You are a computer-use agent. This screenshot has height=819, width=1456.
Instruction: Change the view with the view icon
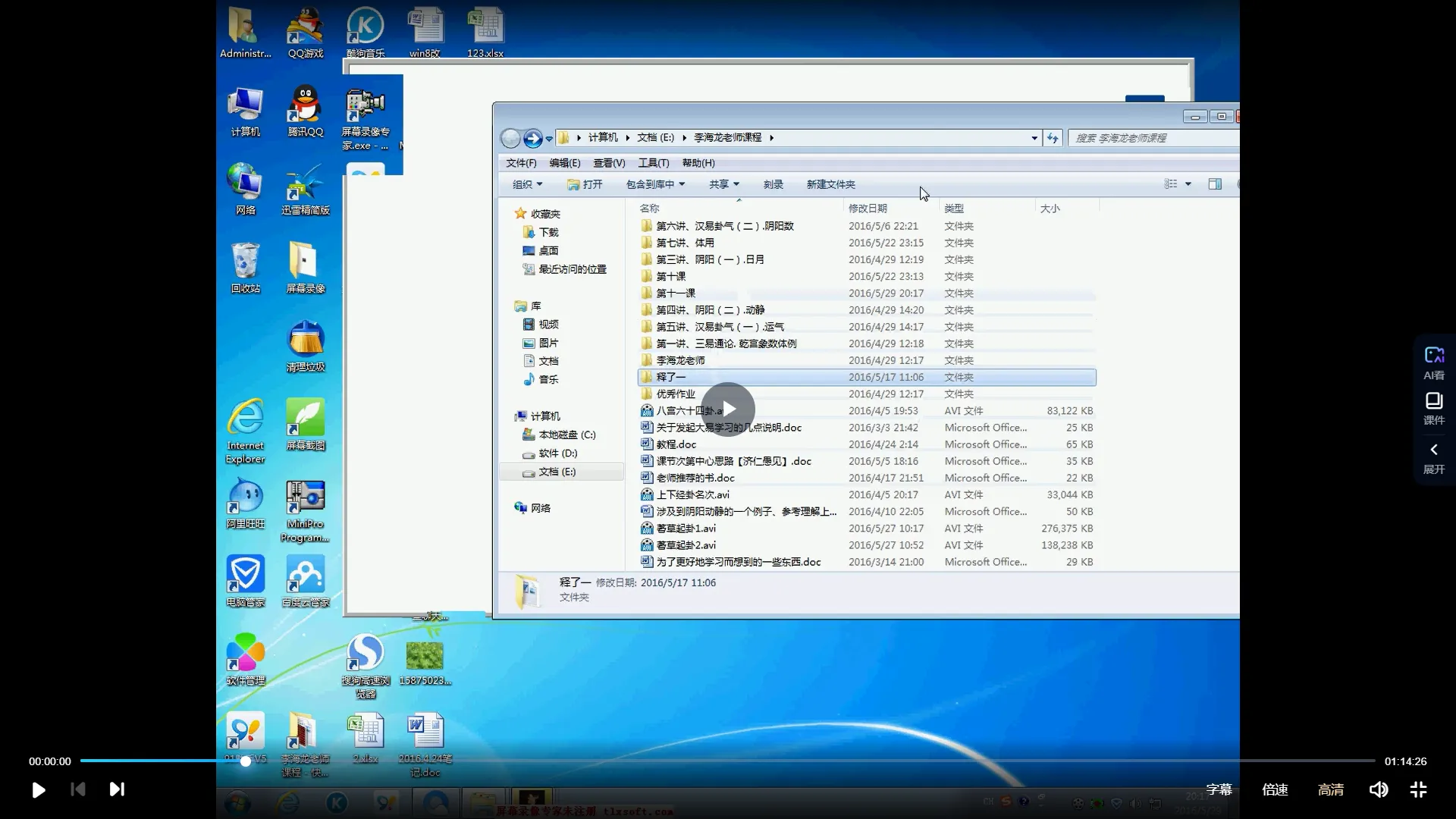1171,184
